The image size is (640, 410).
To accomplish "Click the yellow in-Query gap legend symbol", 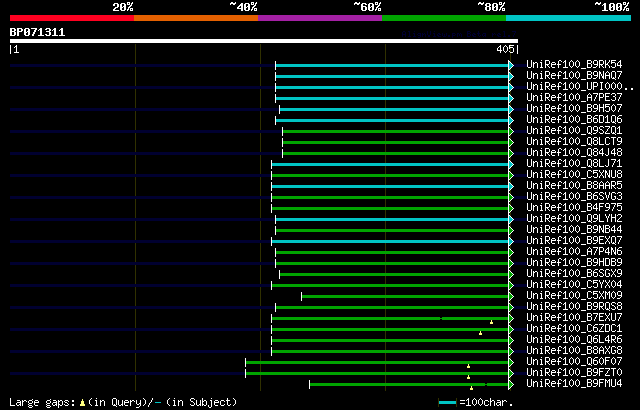I will point(82,403).
